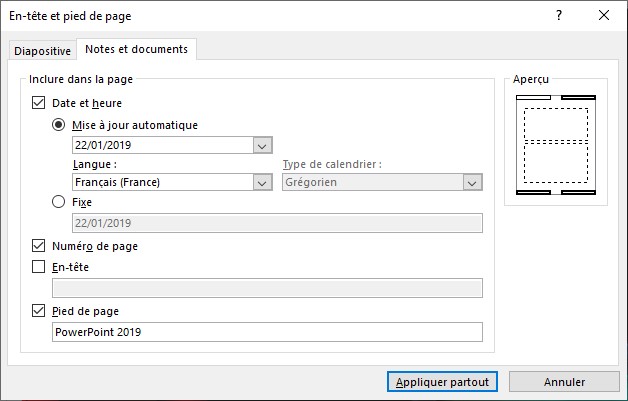Click the help question mark icon
This screenshot has height=401, width=628.
pos(558,16)
